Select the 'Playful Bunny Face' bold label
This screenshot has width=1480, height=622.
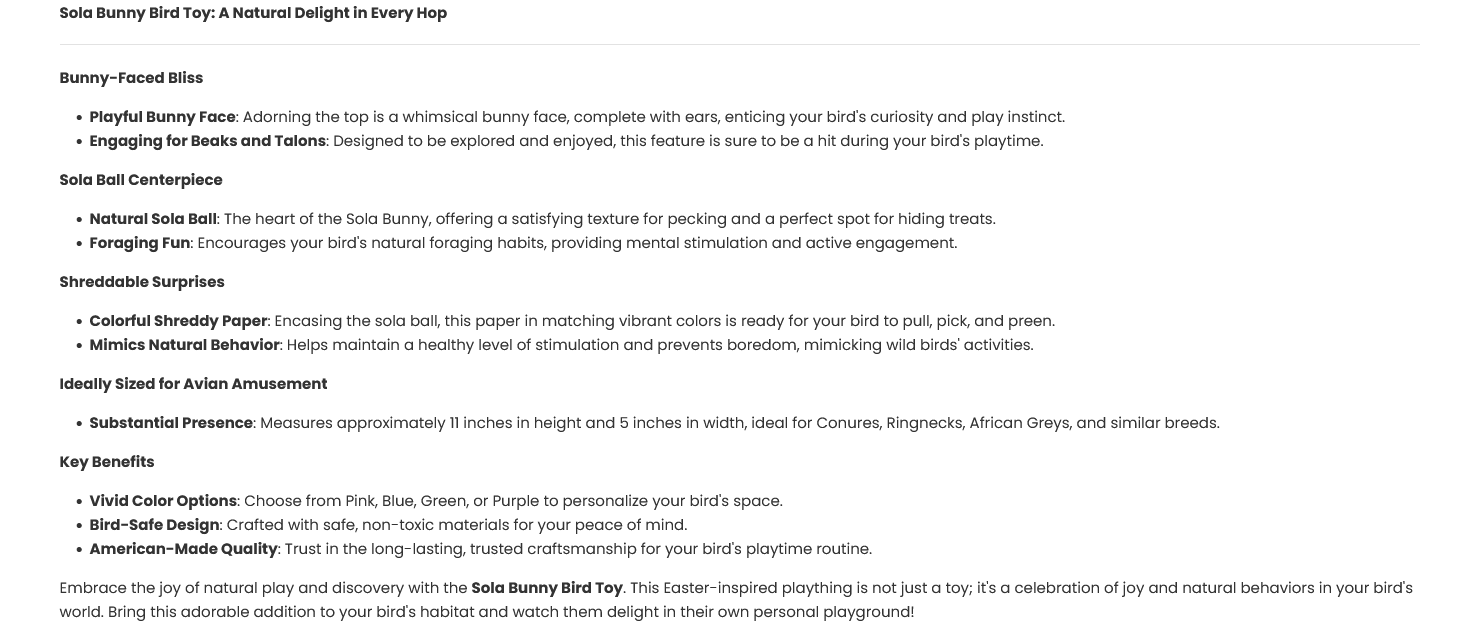[x=162, y=117]
